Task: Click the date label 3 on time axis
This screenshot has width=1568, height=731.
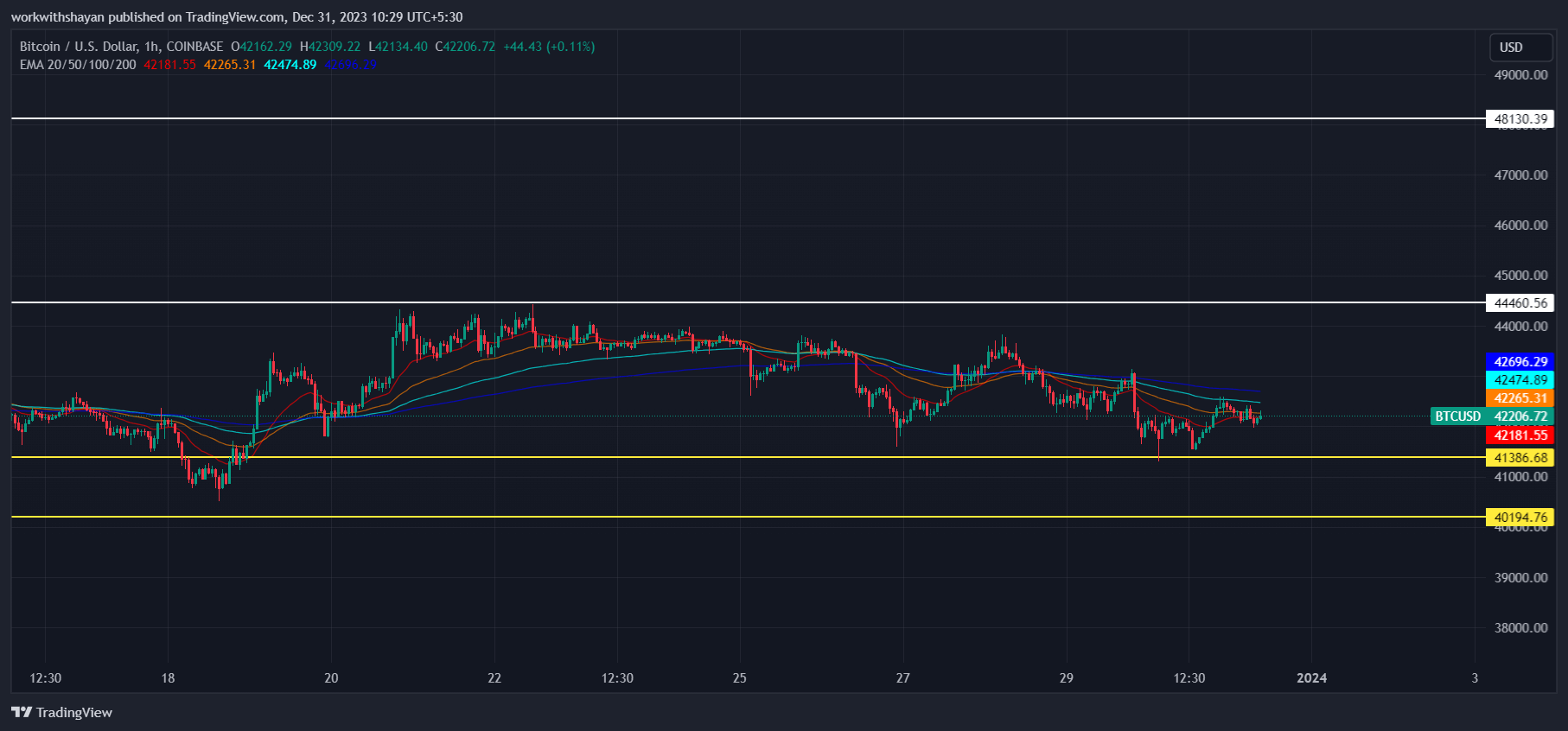Action: coord(1476,678)
